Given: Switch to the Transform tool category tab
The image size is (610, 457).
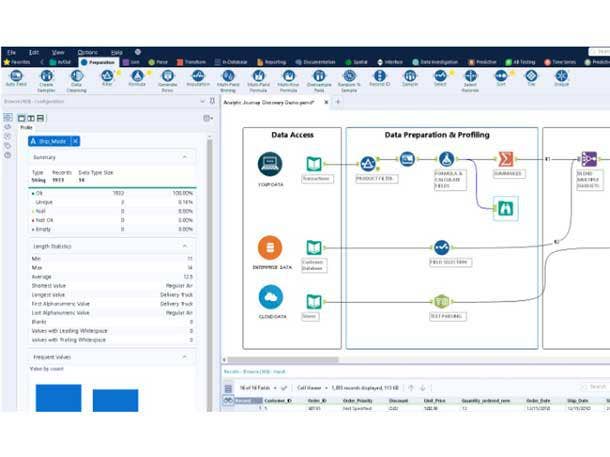Looking at the screenshot, I should pos(190,62).
